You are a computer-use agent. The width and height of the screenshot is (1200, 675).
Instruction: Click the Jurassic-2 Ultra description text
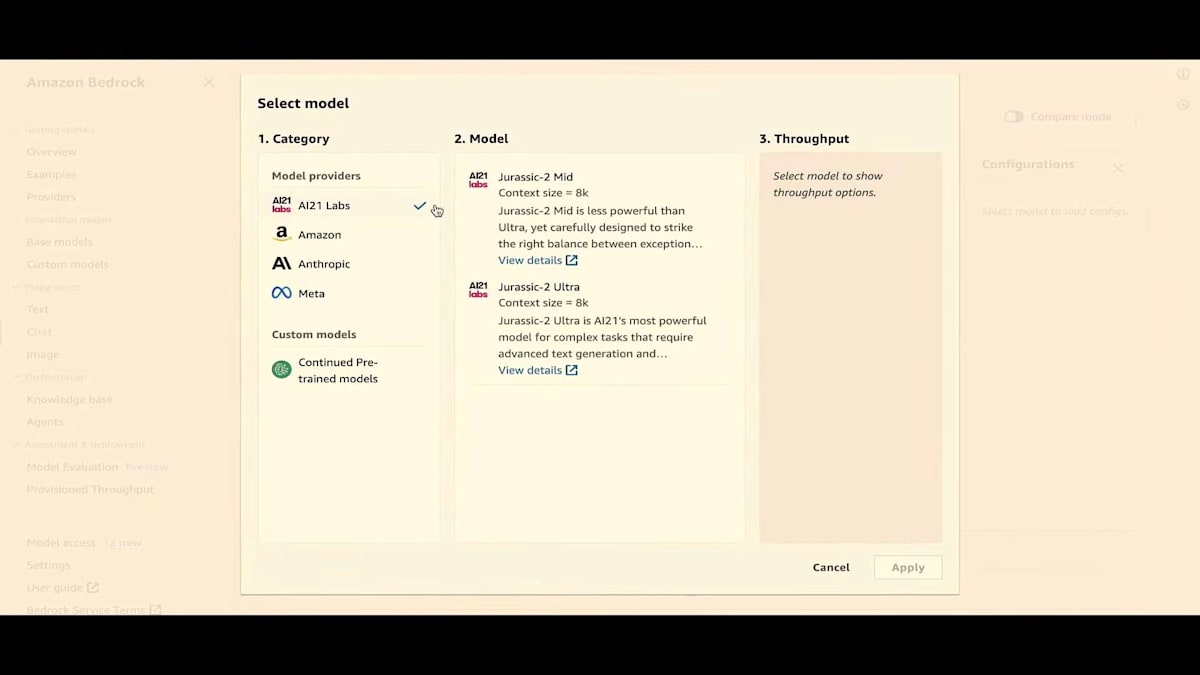(x=602, y=337)
